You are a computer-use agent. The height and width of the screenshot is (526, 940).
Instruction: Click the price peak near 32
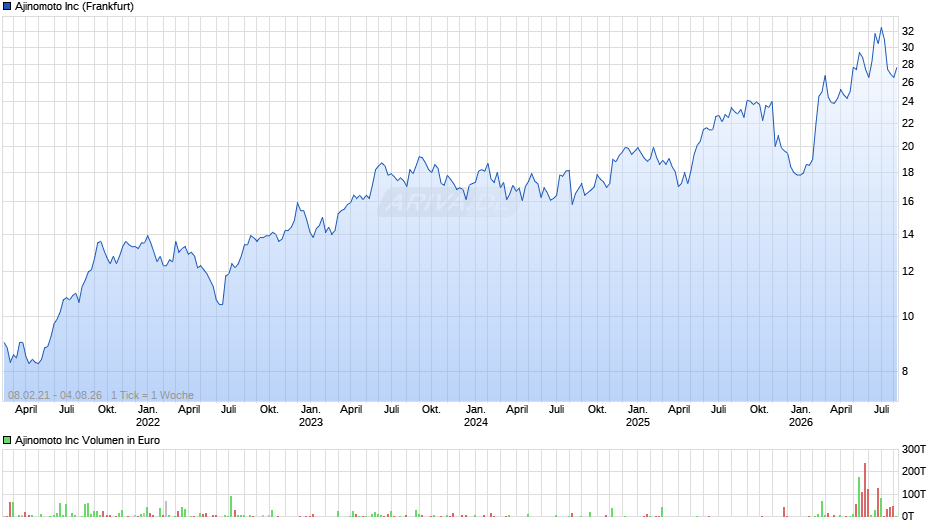point(881,28)
